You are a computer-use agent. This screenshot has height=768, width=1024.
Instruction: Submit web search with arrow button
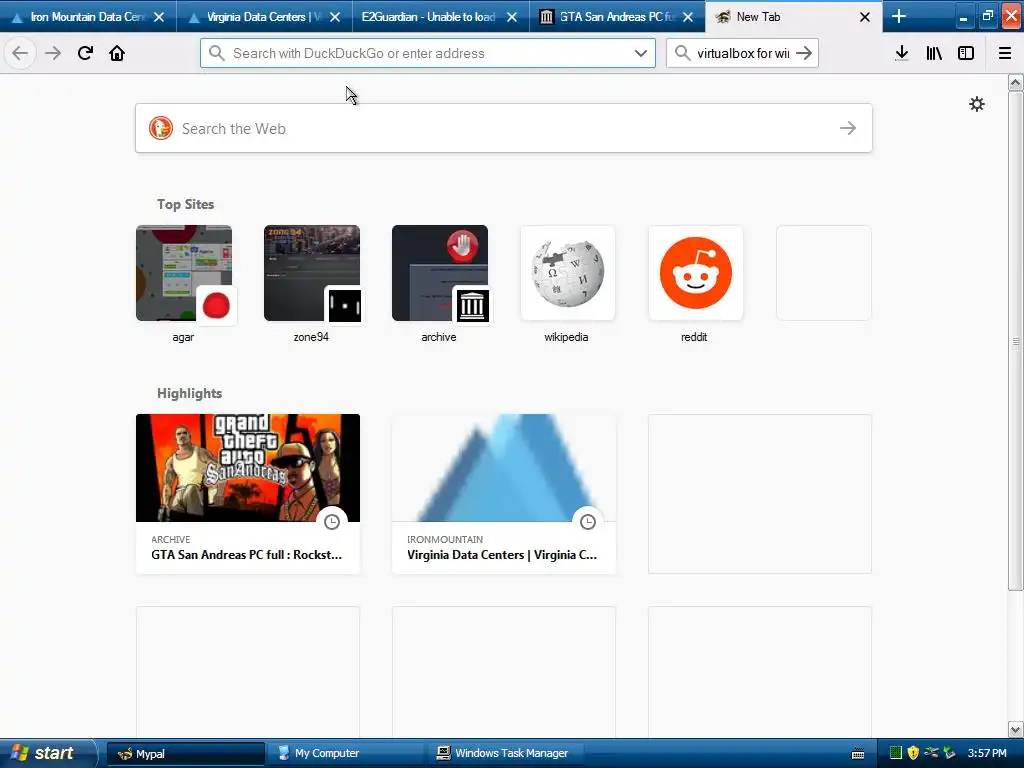(x=848, y=128)
